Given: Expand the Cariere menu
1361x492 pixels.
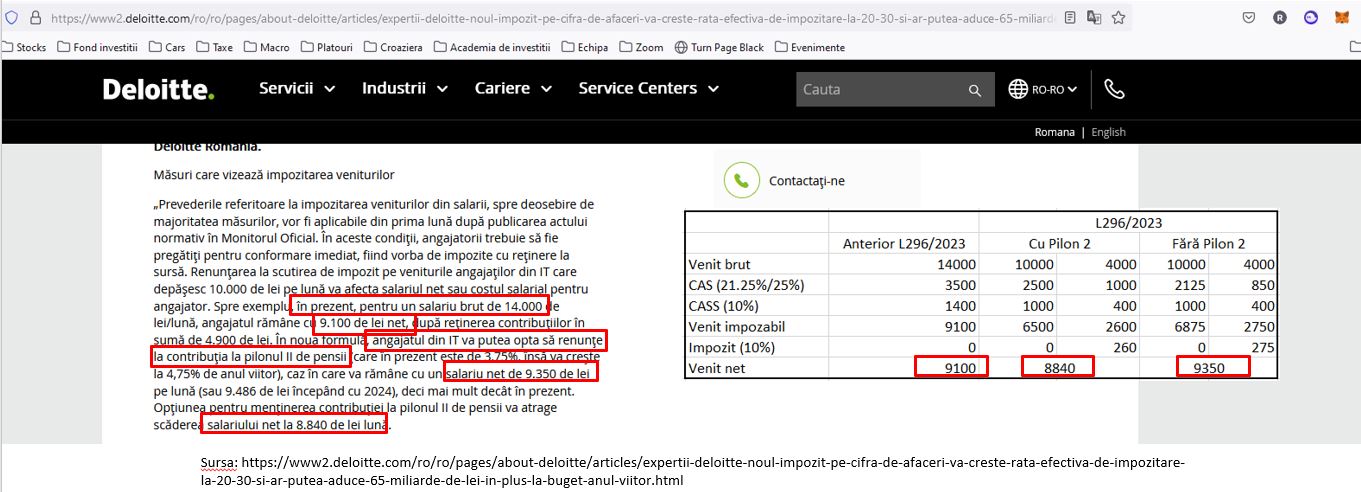Looking at the screenshot, I should 514,88.
